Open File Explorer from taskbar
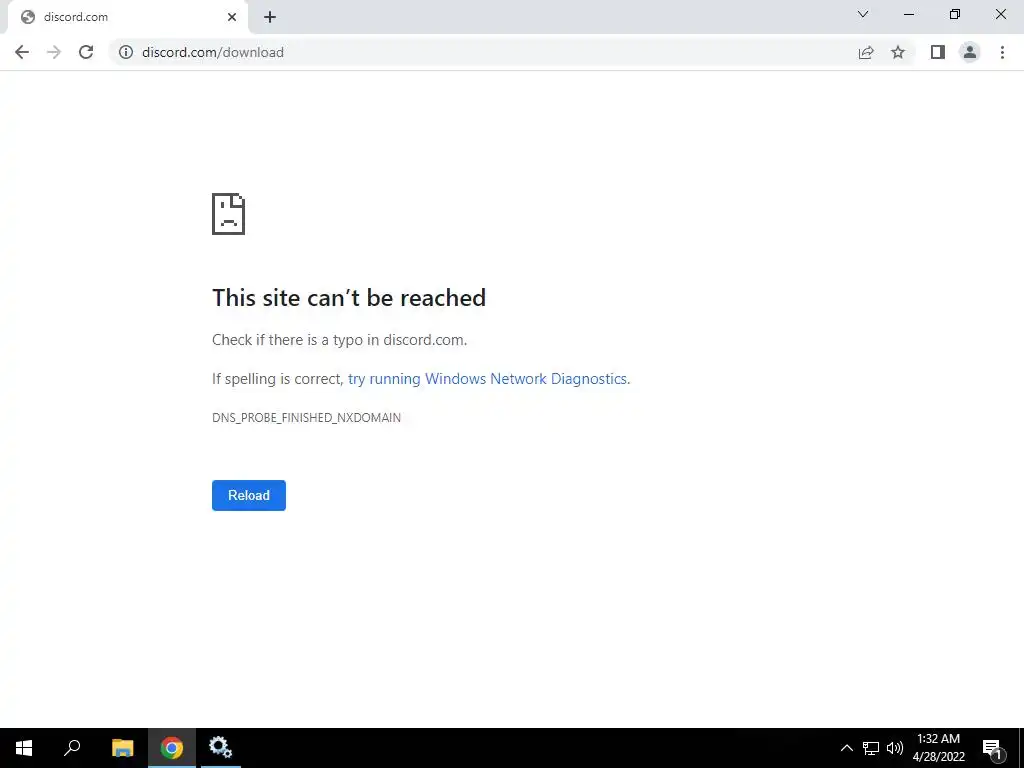The width and height of the screenshot is (1024, 768). tap(122, 748)
